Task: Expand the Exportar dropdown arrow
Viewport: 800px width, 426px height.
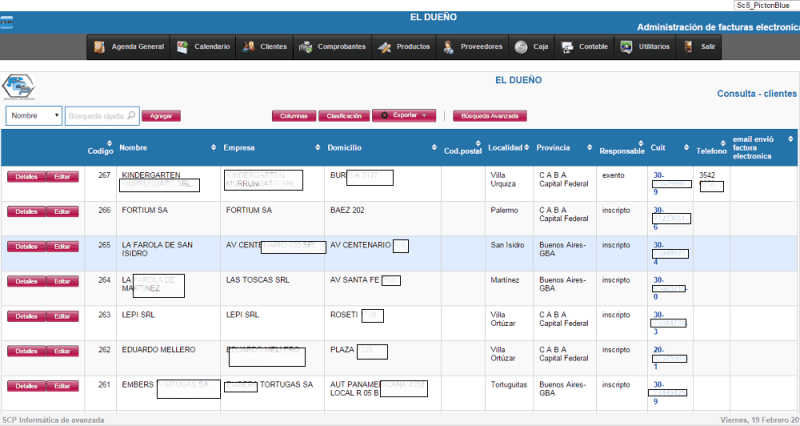Action: pos(424,116)
